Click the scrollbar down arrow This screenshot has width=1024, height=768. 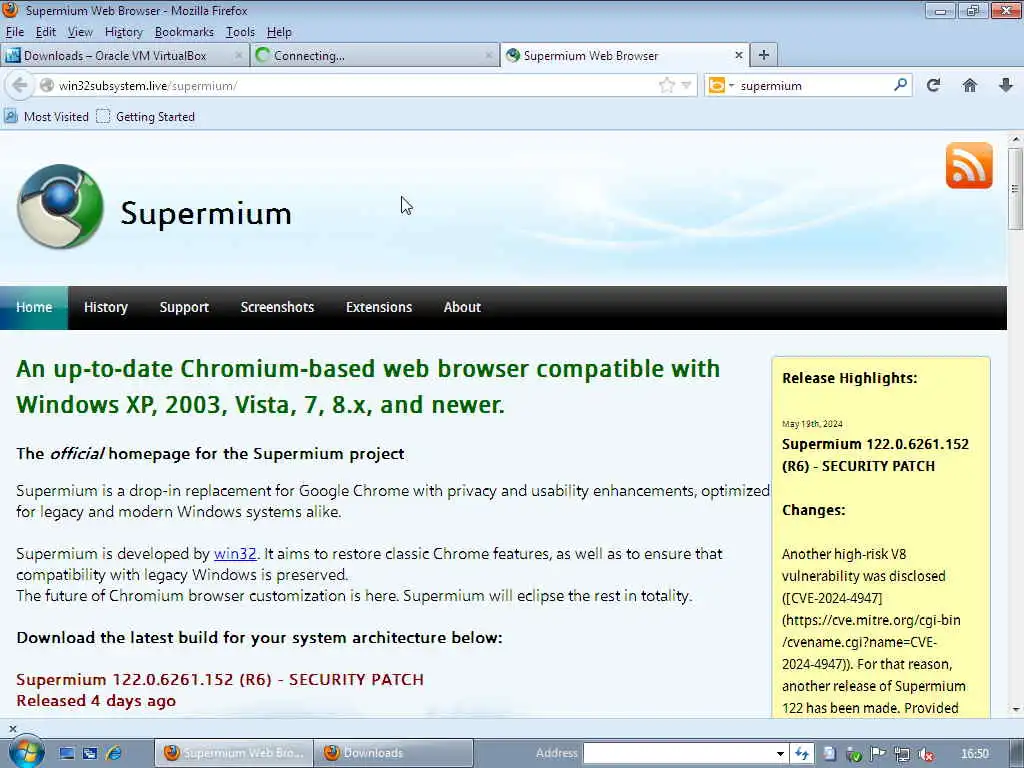1016,709
